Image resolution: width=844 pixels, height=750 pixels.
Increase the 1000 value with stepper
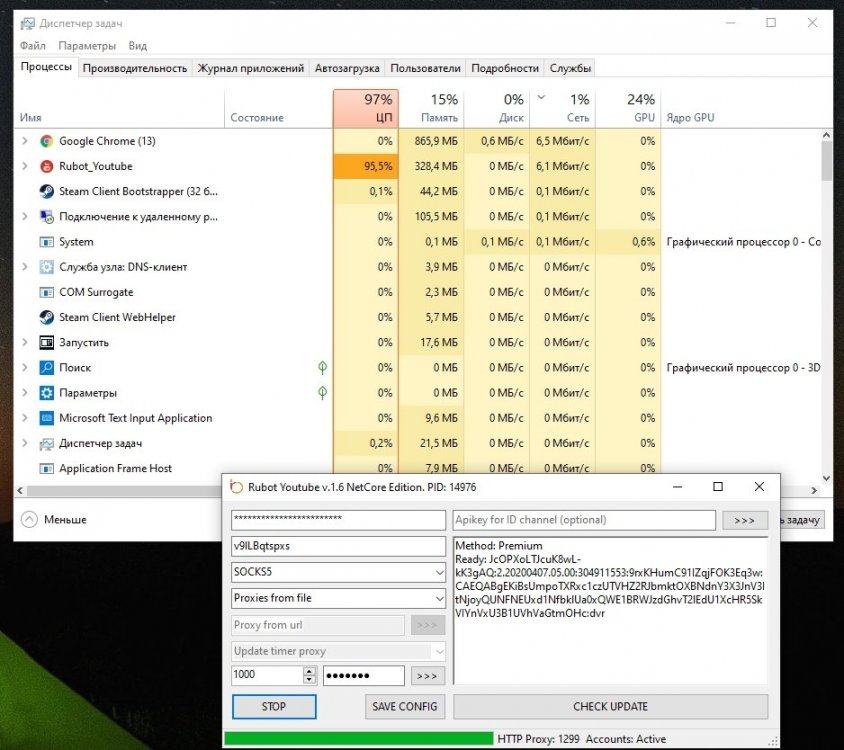click(x=309, y=671)
